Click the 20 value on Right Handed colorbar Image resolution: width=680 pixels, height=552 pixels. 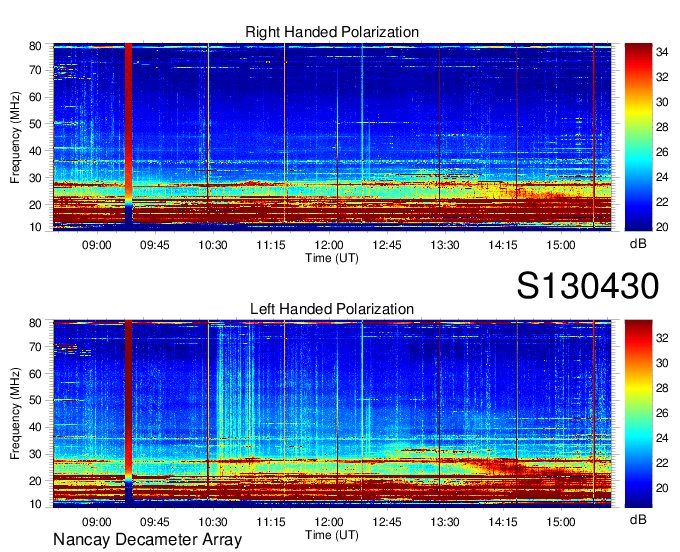(x=662, y=227)
